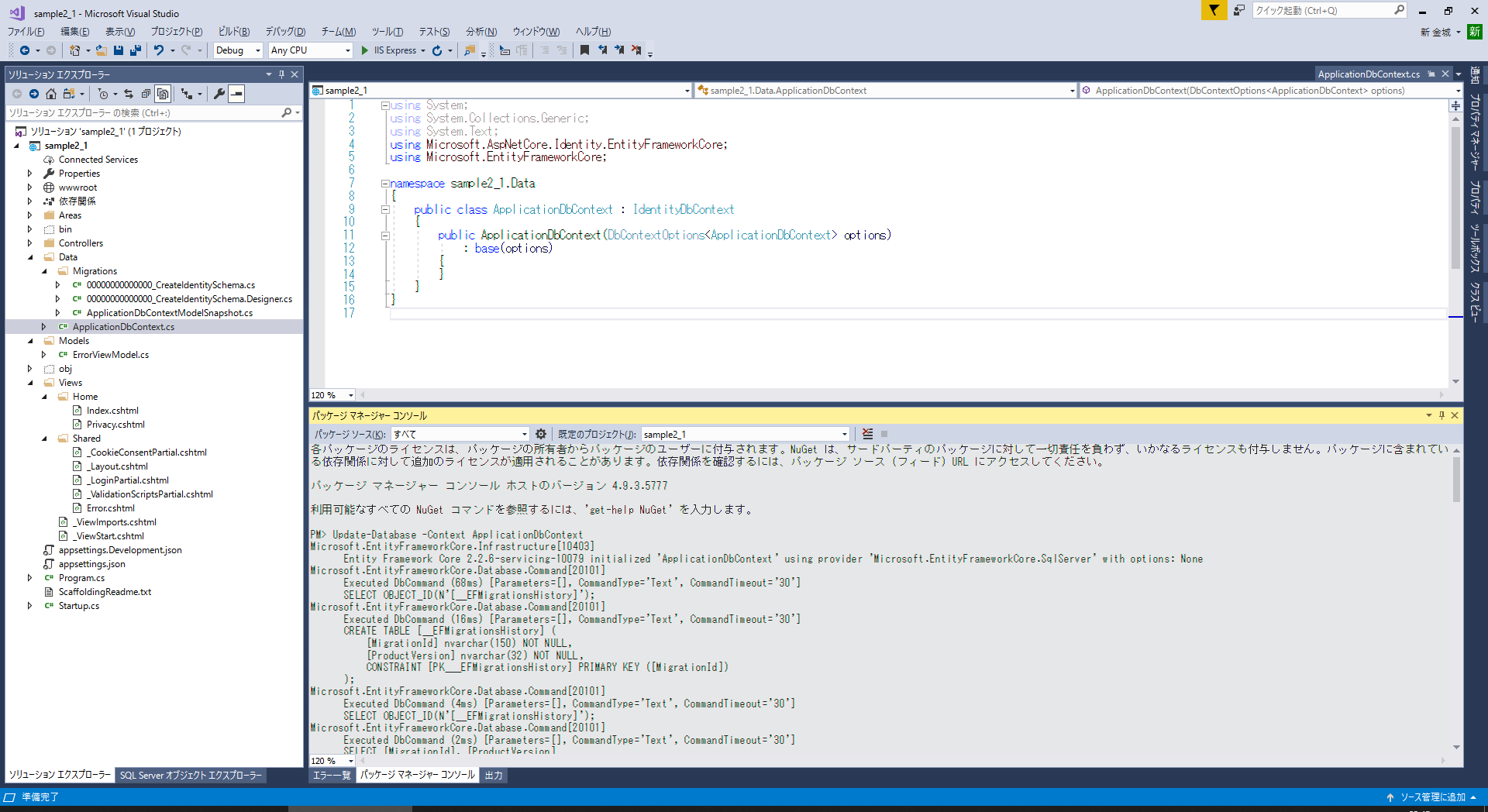Click the Pending Changes Filter clock icon
Screen dimensions: 1488x812
coord(103,94)
